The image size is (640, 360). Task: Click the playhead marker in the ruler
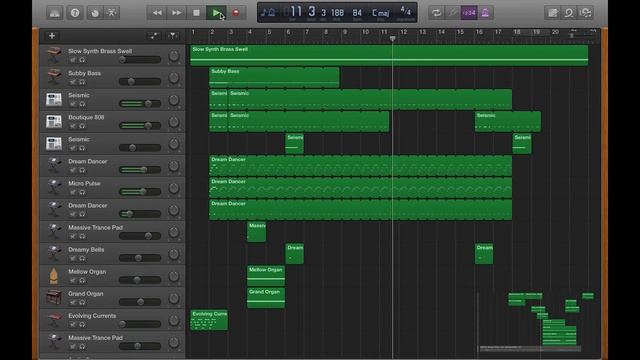pos(392,38)
